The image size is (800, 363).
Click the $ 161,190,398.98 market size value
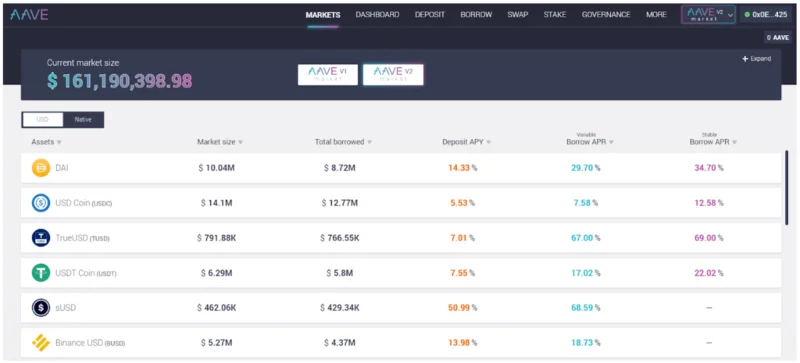pyautogui.click(x=119, y=81)
